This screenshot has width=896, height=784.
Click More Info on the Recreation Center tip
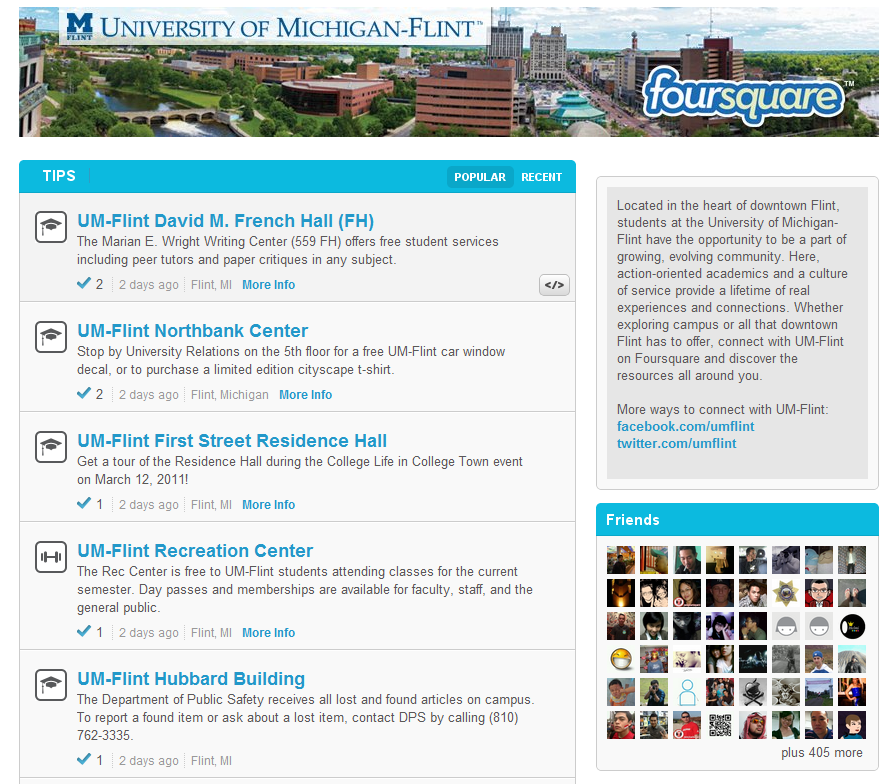pos(269,633)
